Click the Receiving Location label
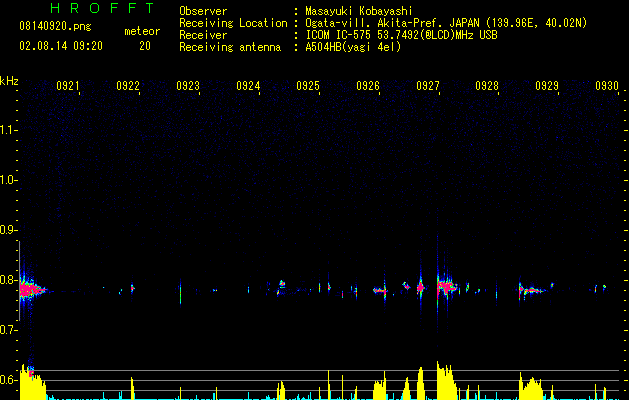Viewport: 629px width, 400px height. (233, 23)
